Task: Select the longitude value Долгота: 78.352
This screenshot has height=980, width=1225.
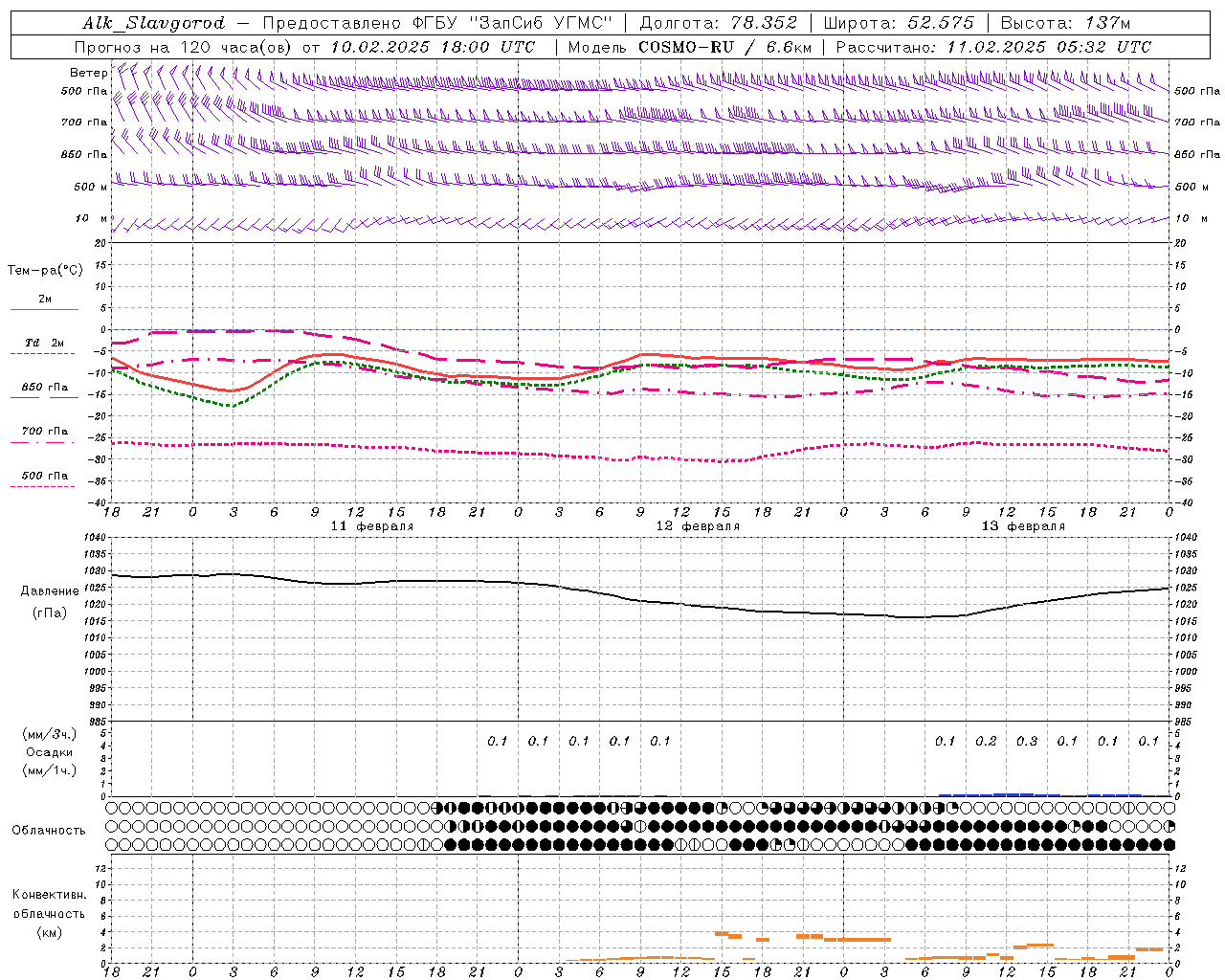Action: coord(718,23)
